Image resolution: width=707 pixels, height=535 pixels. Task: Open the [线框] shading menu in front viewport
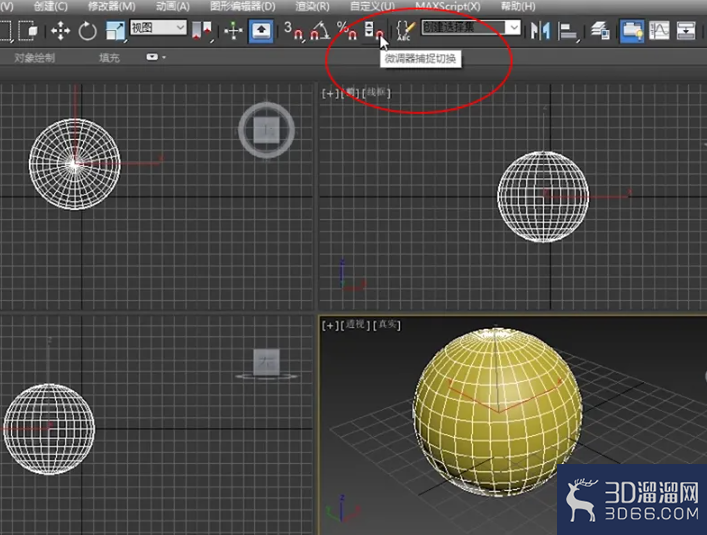pos(376,93)
